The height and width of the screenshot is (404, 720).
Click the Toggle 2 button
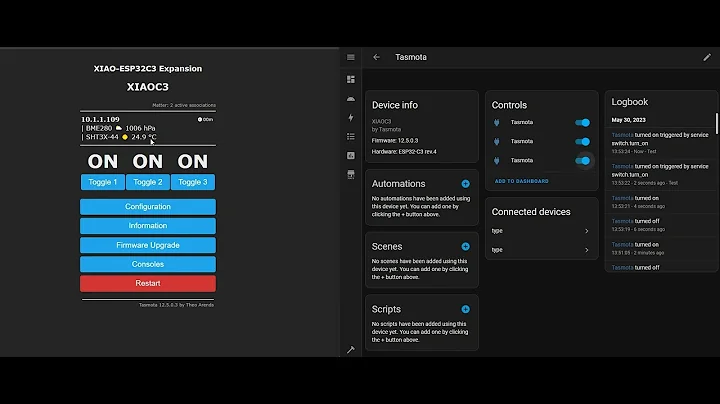point(147,182)
